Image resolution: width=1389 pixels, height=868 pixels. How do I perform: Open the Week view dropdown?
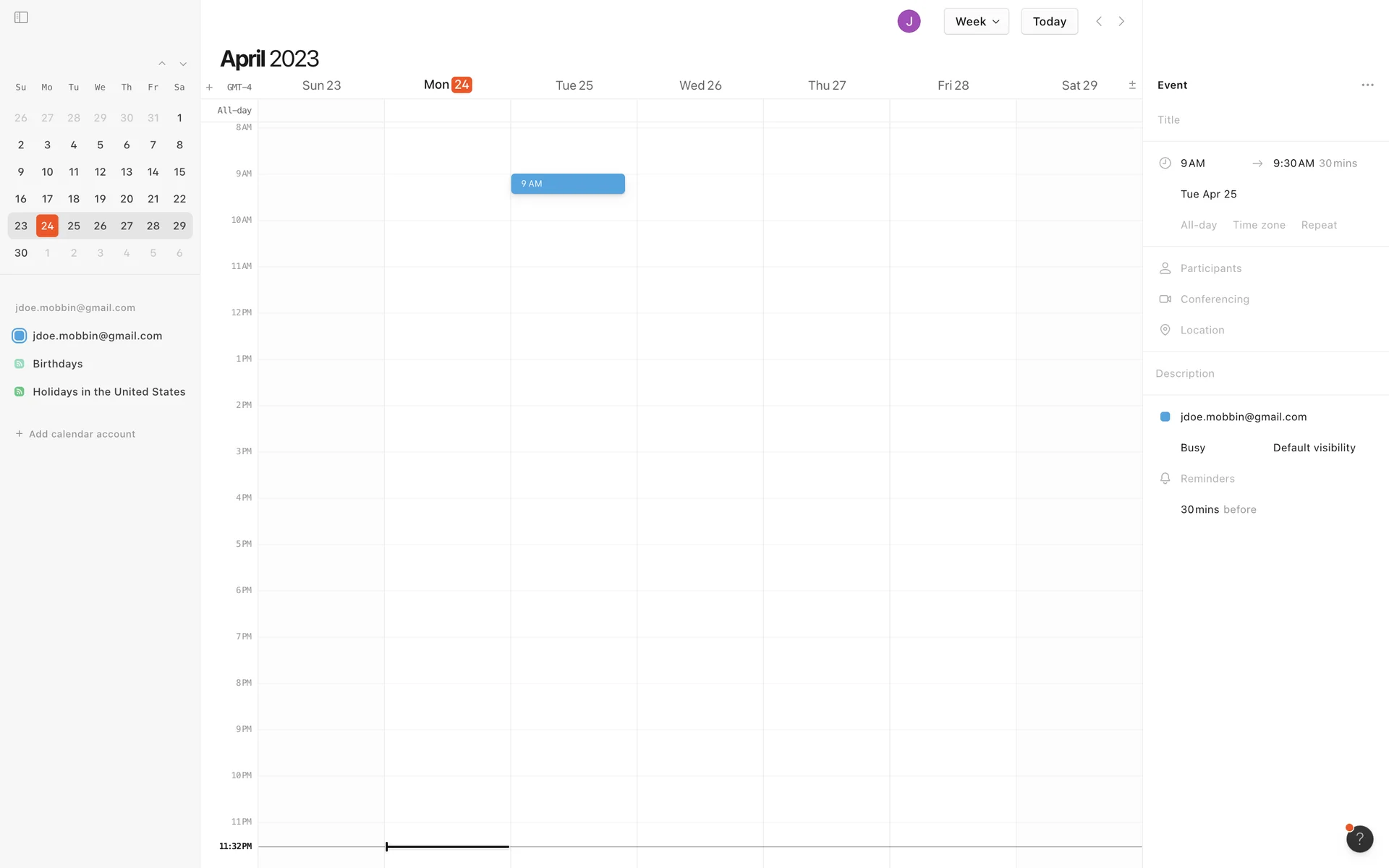coord(976,21)
